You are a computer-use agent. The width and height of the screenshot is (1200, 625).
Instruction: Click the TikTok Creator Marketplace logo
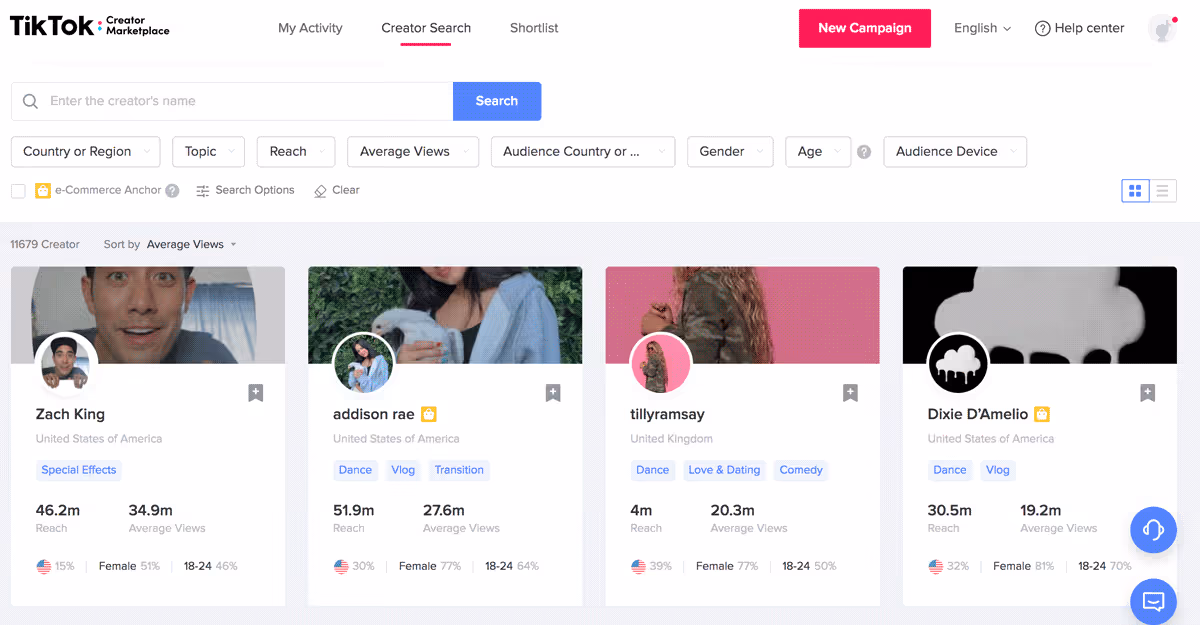tap(89, 27)
